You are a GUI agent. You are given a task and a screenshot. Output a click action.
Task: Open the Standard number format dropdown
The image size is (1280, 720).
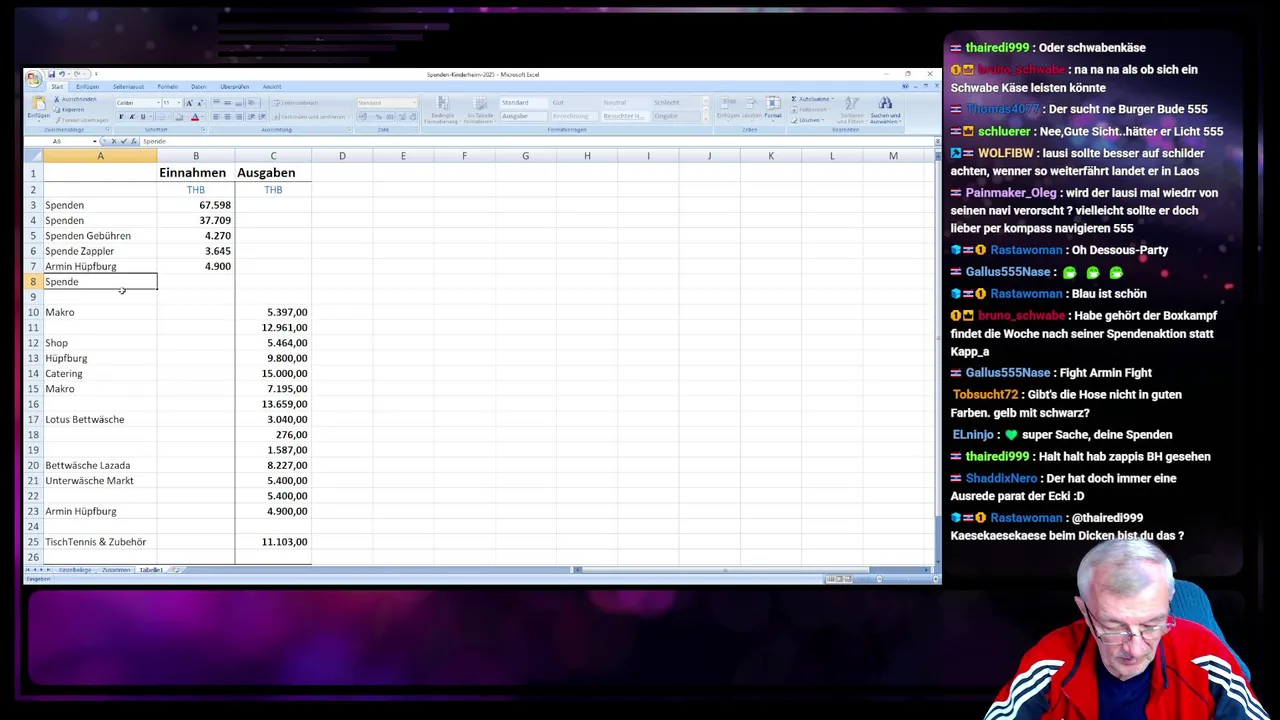tap(414, 103)
